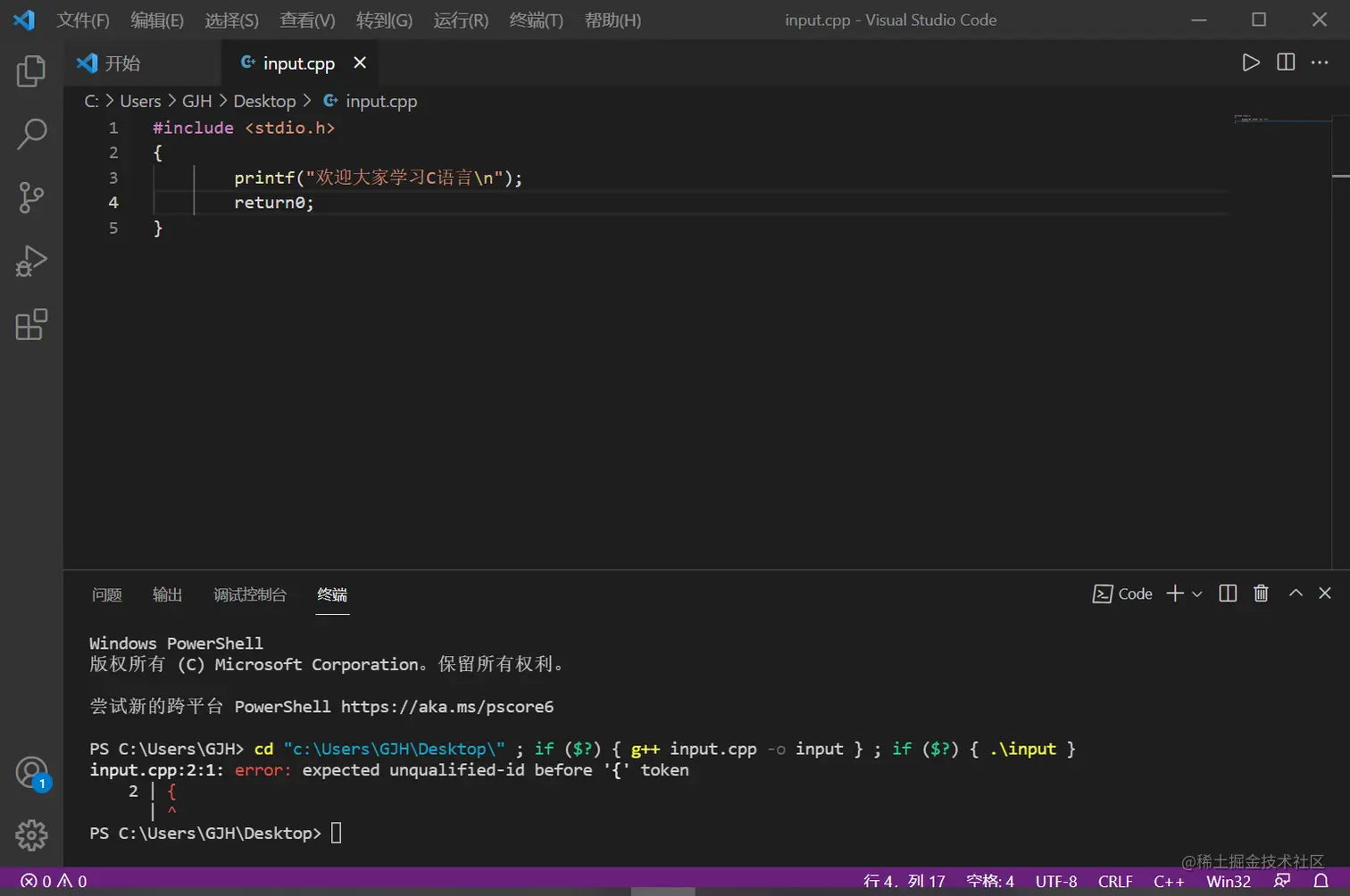Place cursor on the return0; line
This screenshot has width=1350, height=896.
274,203
